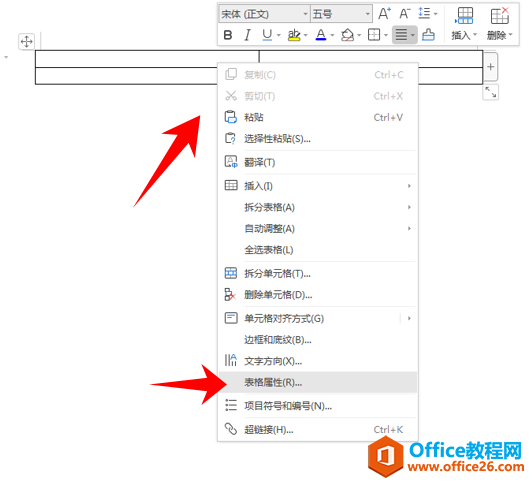Decrease font size with A- icon
This screenshot has width=531, height=484.
point(404,14)
